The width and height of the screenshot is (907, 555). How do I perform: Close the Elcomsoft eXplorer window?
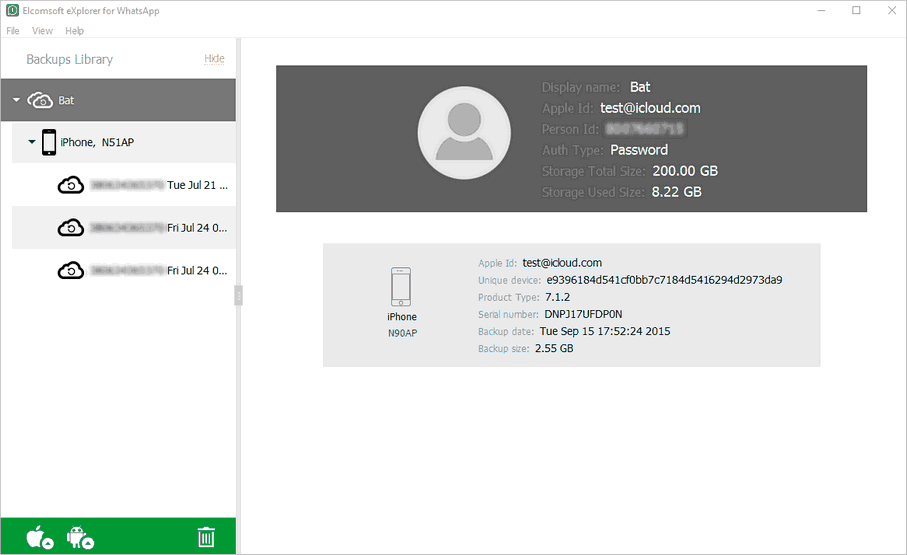(x=892, y=10)
